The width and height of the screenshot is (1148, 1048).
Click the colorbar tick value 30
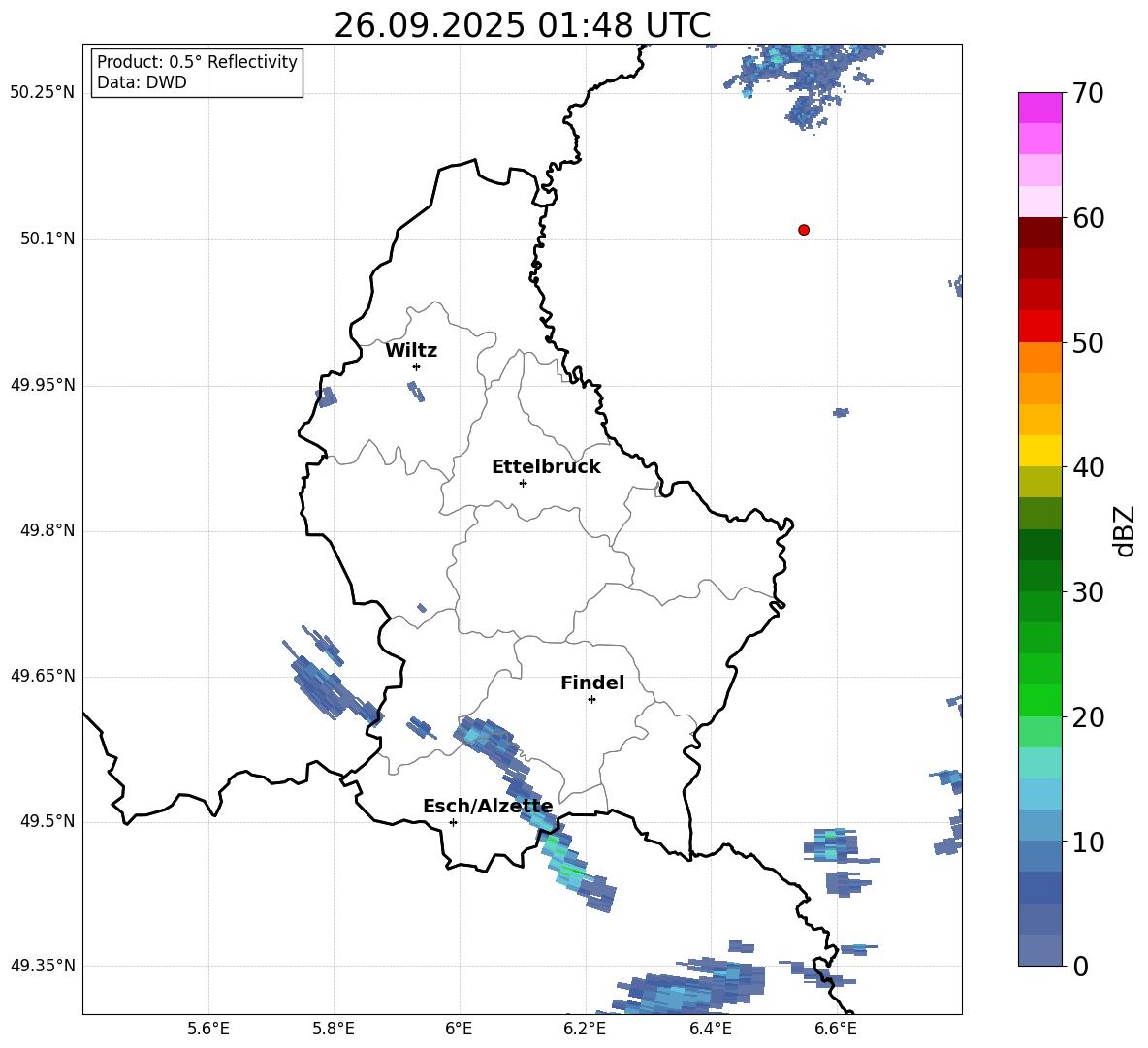point(1088,592)
